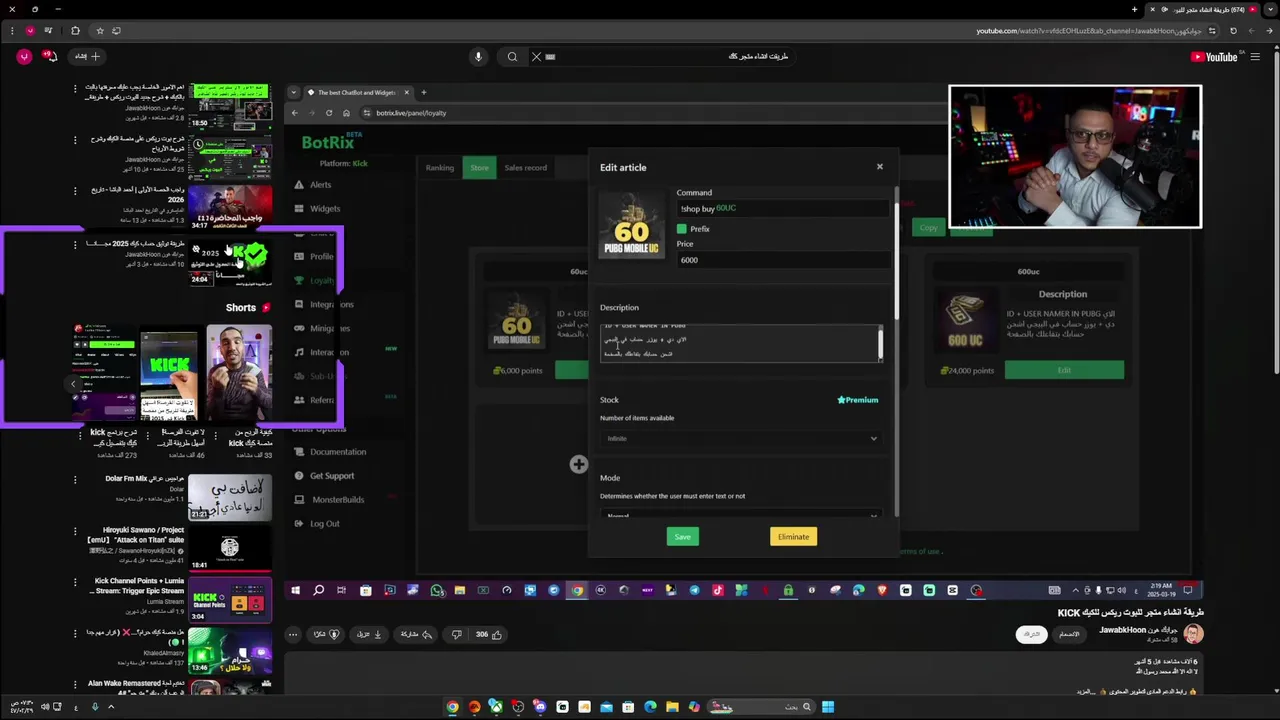The width and height of the screenshot is (1280, 720).
Task: Like the video with thumbs up
Action: [489, 634]
